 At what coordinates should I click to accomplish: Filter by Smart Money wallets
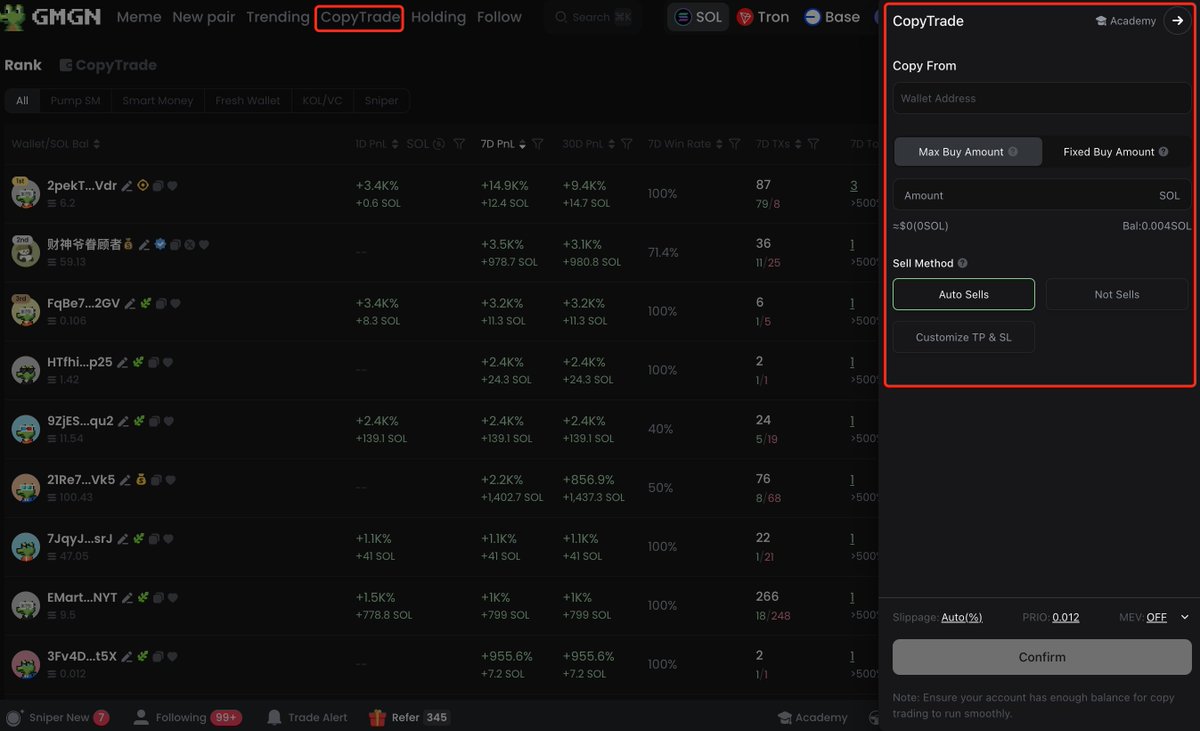[157, 100]
